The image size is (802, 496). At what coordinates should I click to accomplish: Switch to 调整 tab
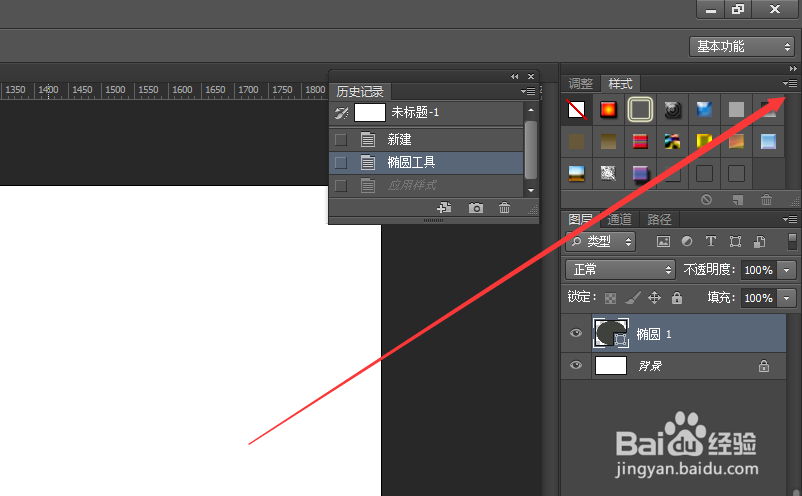coord(581,83)
